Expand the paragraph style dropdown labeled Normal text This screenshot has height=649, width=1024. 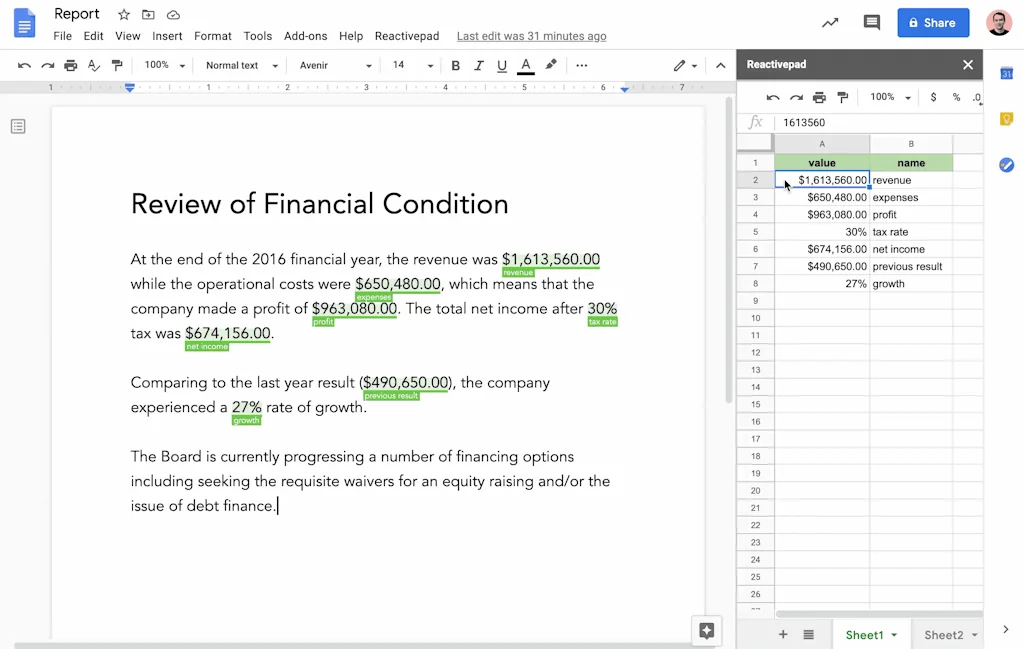[x=240, y=64]
